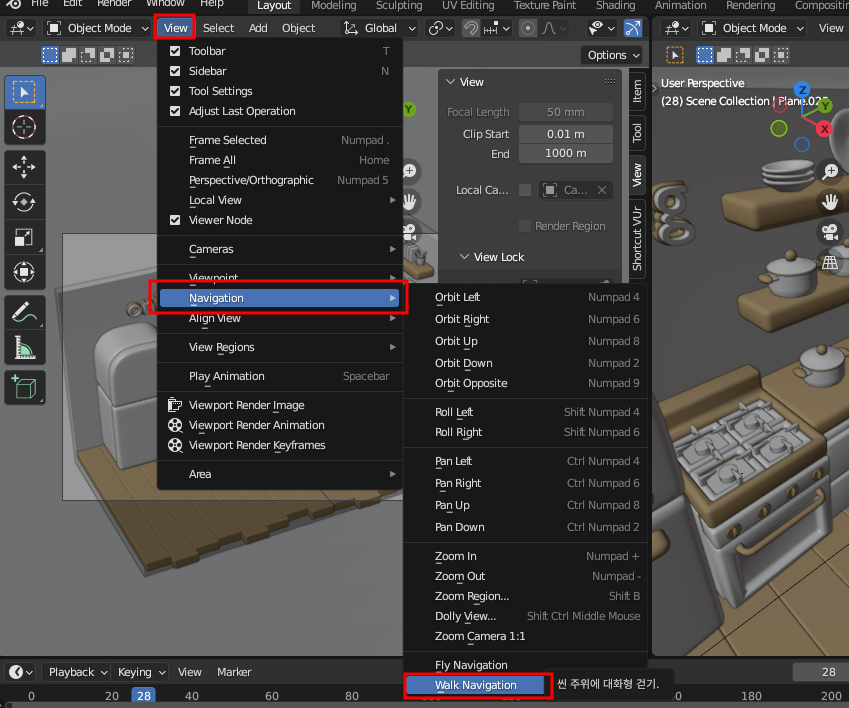Toggle Adjust Last Operation checkbox
This screenshot has height=708, width=849.
pyautogui.click(x=175, y=111)
